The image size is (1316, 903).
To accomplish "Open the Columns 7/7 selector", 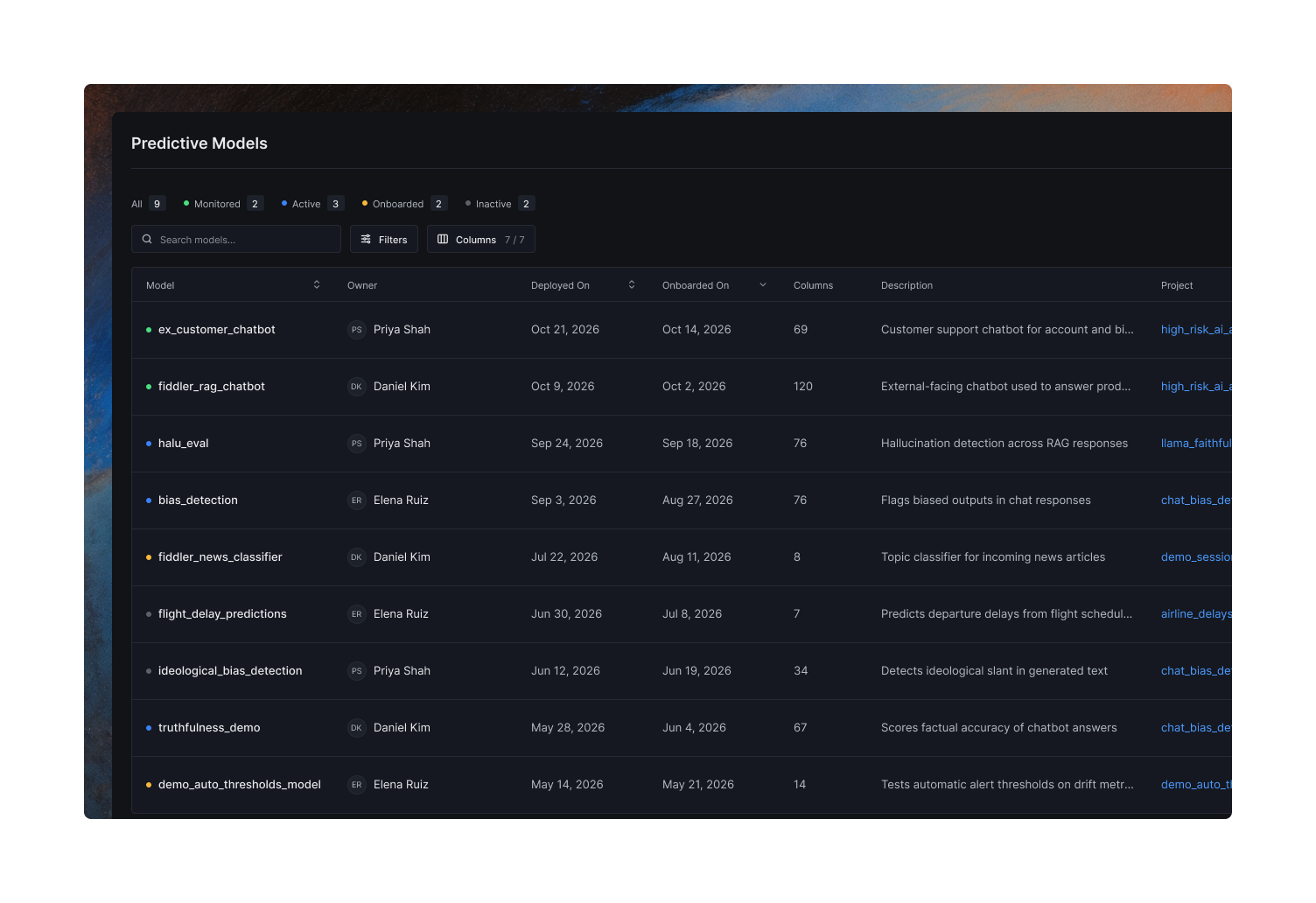I will [x=481, y=239].
